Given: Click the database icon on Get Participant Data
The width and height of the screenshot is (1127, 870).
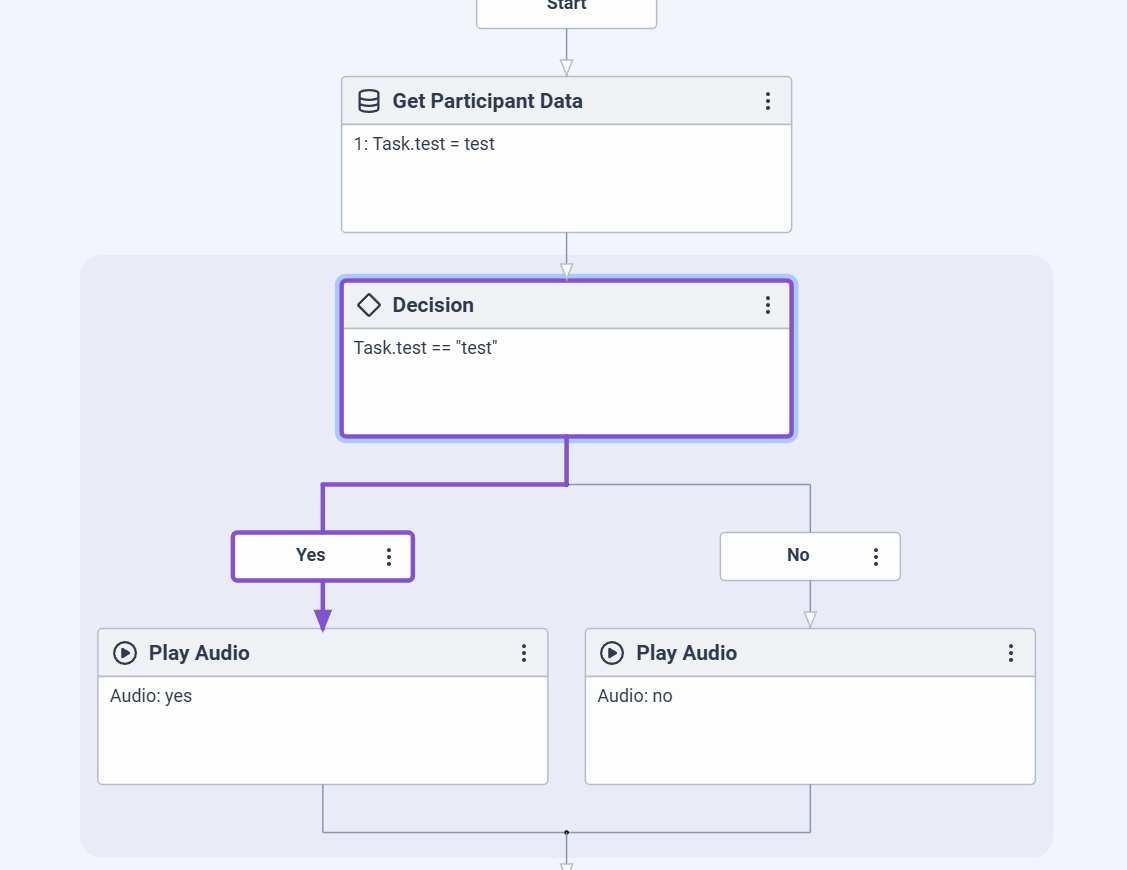Looking at the screenshot, I should click(369, 101).
